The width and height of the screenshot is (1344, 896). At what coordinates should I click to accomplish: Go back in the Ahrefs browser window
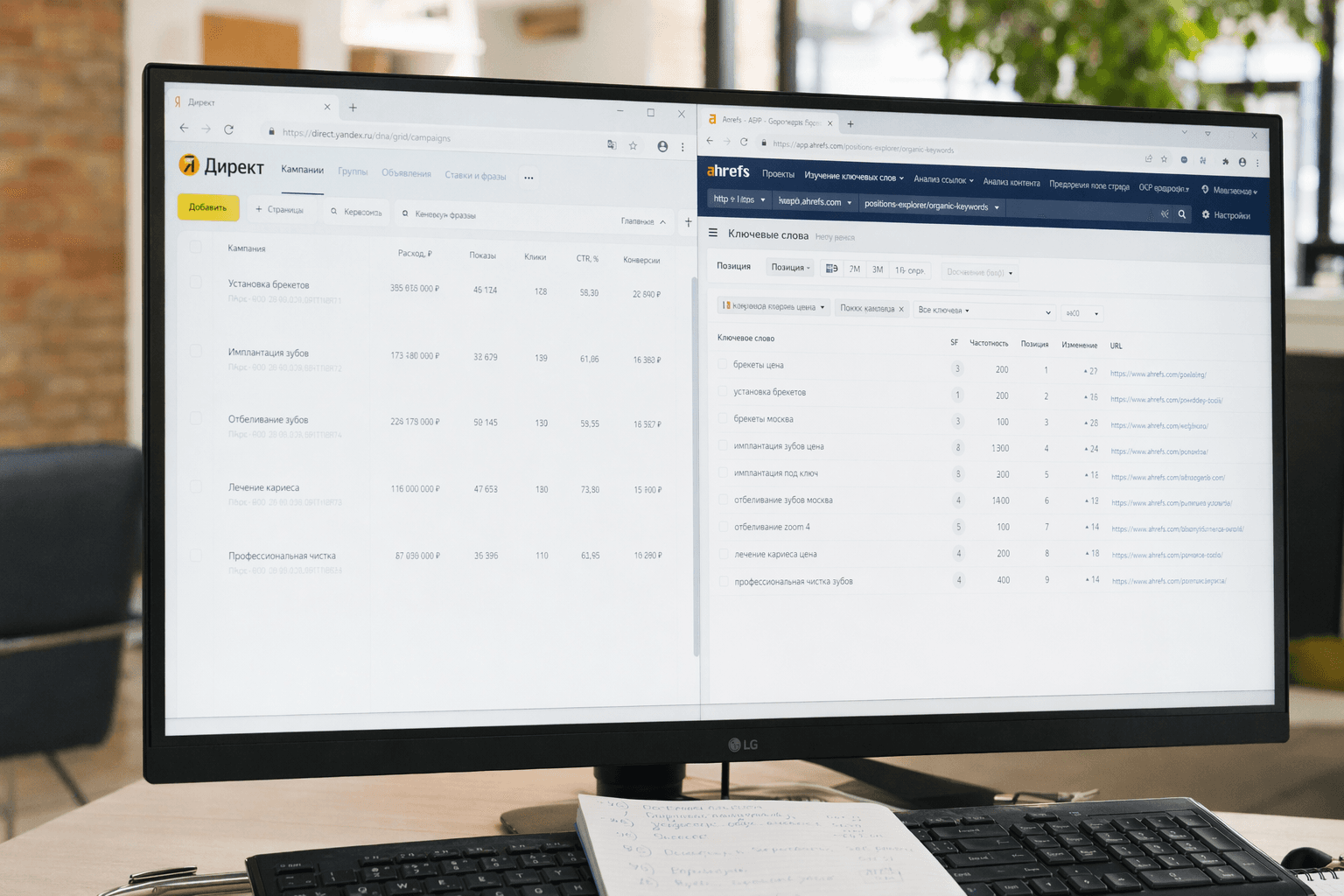[x=710, y=141]
